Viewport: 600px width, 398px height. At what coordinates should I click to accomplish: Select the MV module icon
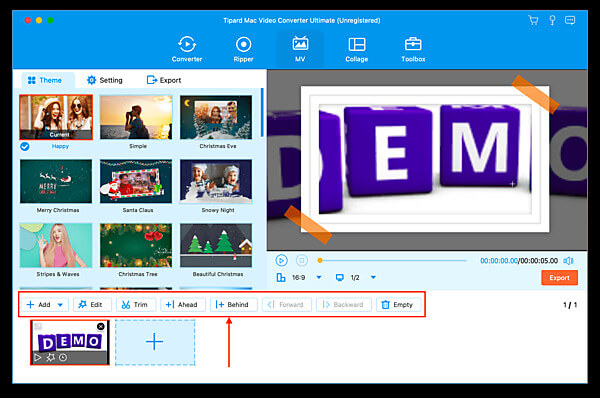300,49
